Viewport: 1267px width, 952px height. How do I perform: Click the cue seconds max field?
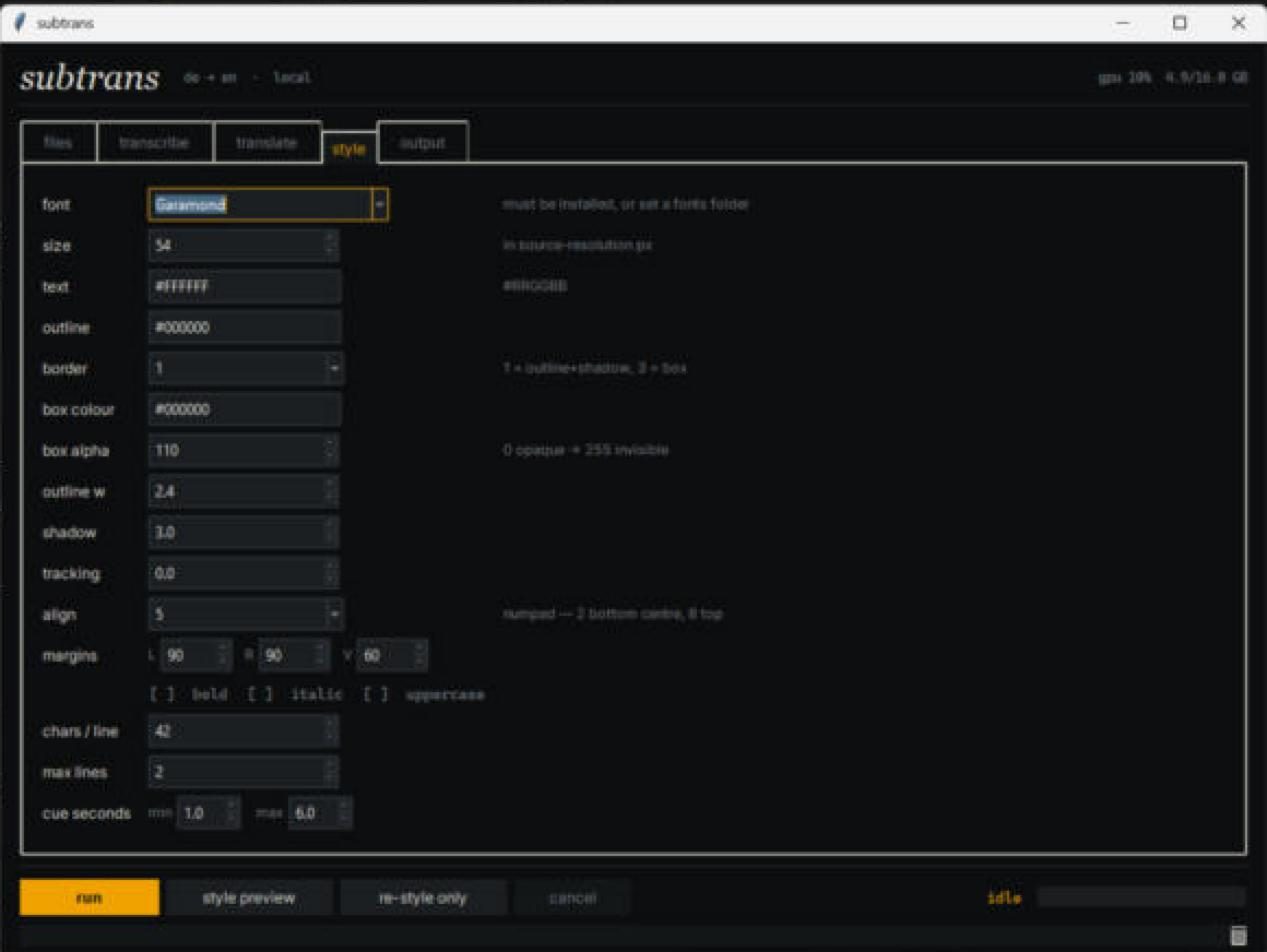[x=320, y=813]
